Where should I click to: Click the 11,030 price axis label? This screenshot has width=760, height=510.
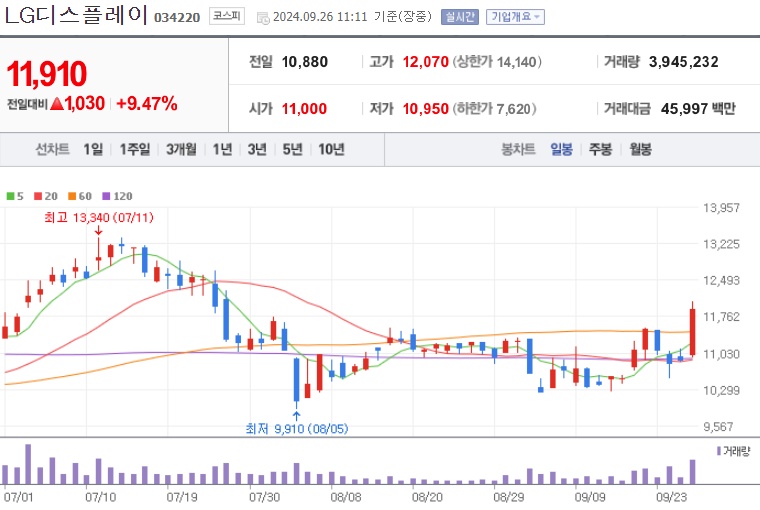pos(721,354)
